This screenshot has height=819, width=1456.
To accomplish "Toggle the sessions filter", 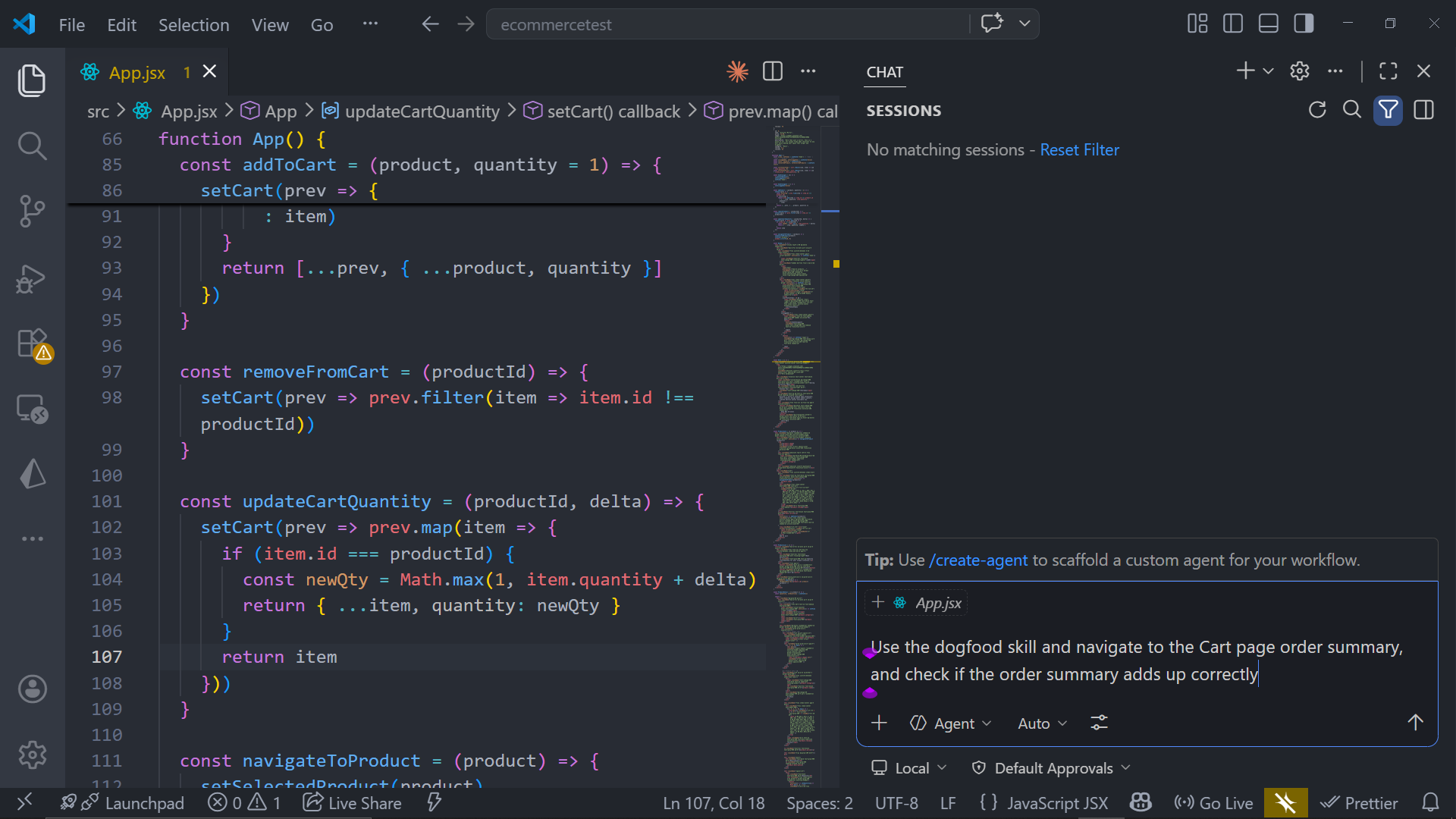I will click(x=1388, y=110).
